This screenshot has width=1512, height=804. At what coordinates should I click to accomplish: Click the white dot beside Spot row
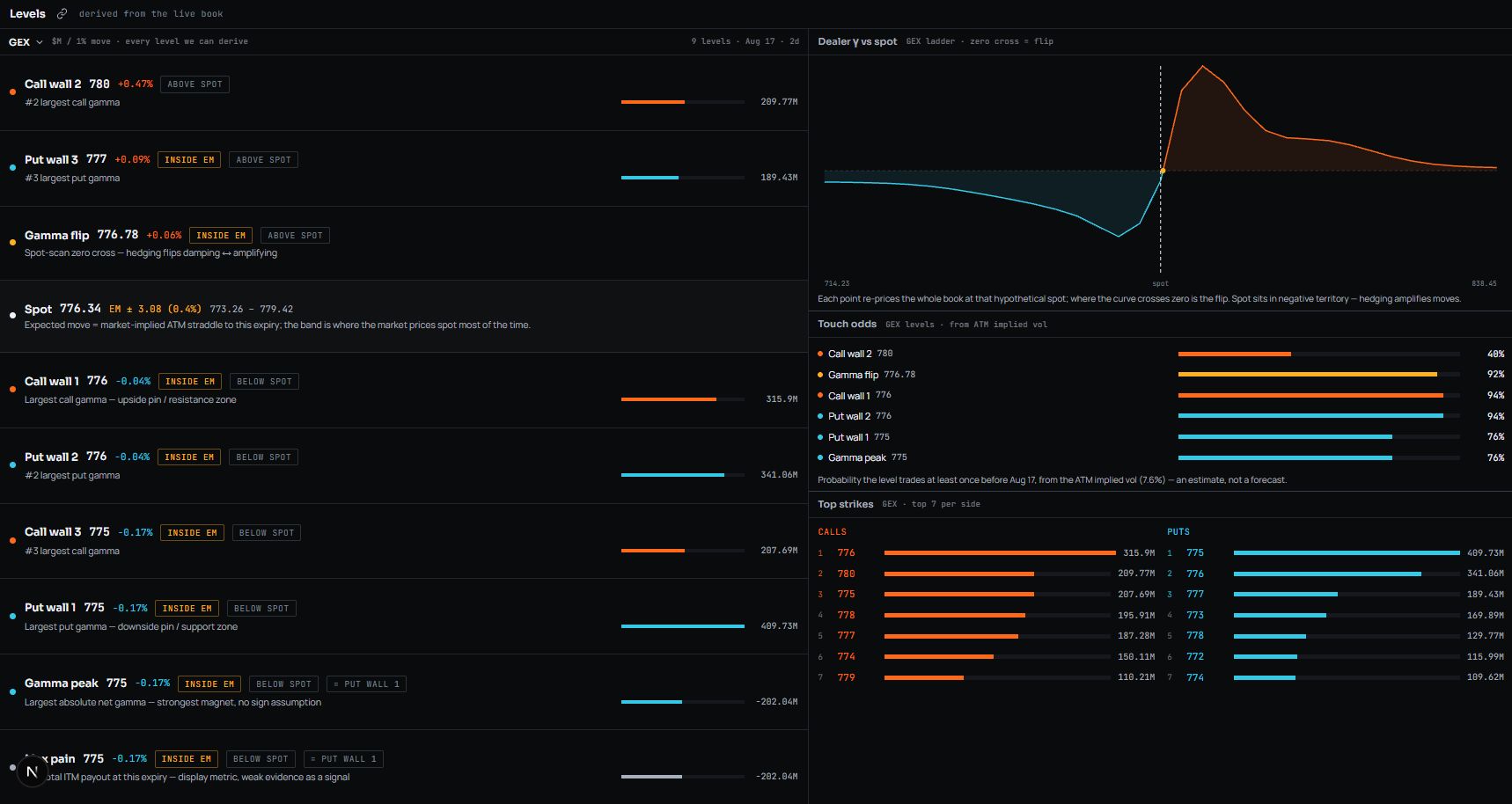[12, 315]
